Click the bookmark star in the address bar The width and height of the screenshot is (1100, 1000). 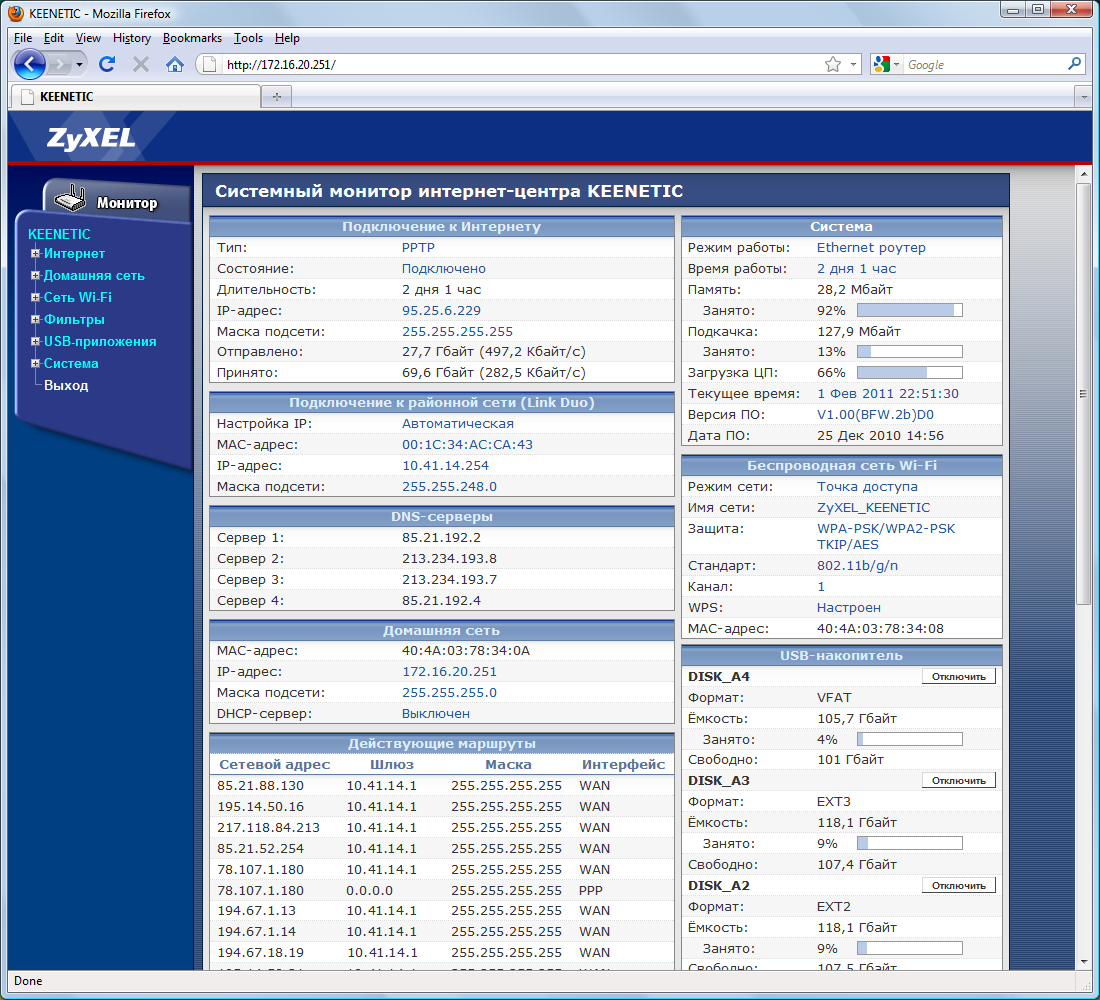pyautogui.click(x=832, y=64)
